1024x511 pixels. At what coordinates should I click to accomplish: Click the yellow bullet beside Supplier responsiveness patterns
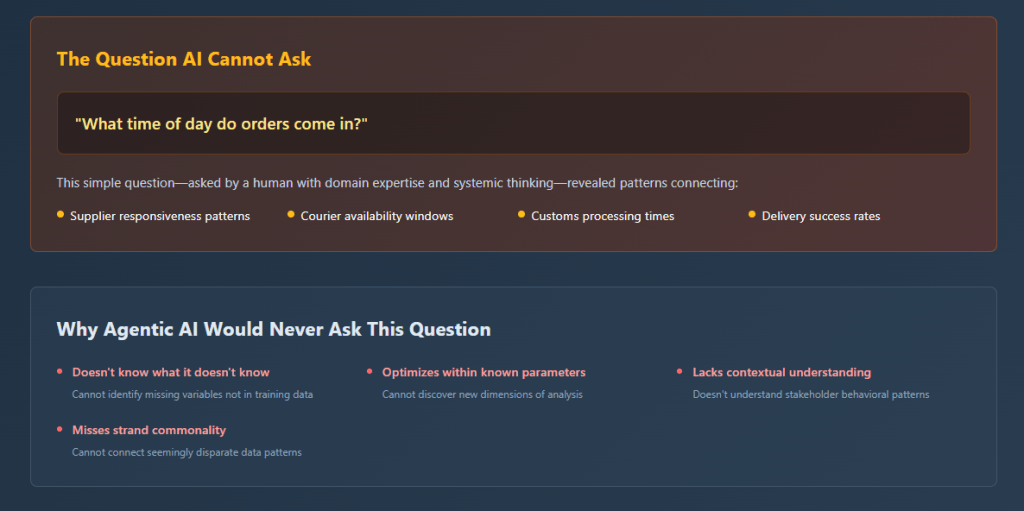[x=61, y=214]
